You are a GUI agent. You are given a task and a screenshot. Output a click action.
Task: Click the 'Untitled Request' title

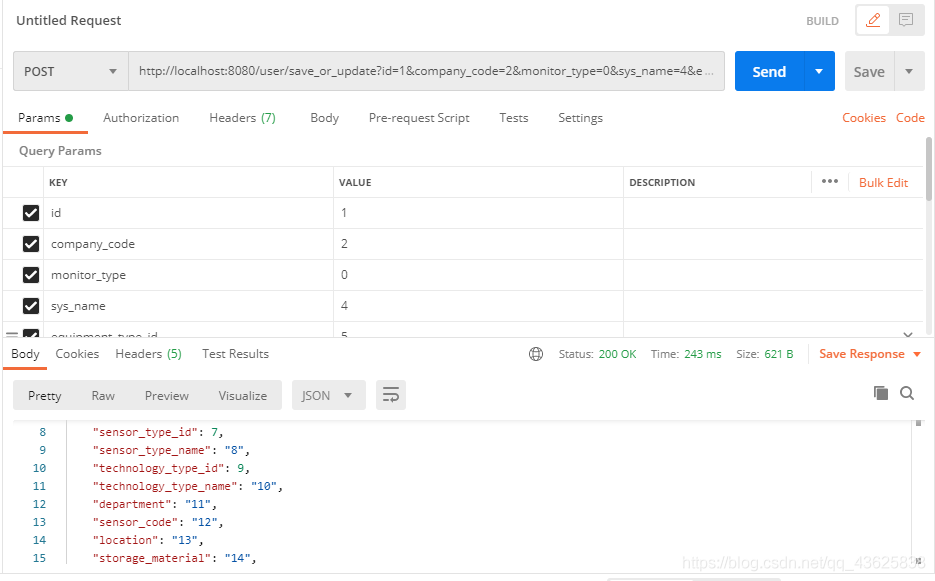[x=69, y=20]
